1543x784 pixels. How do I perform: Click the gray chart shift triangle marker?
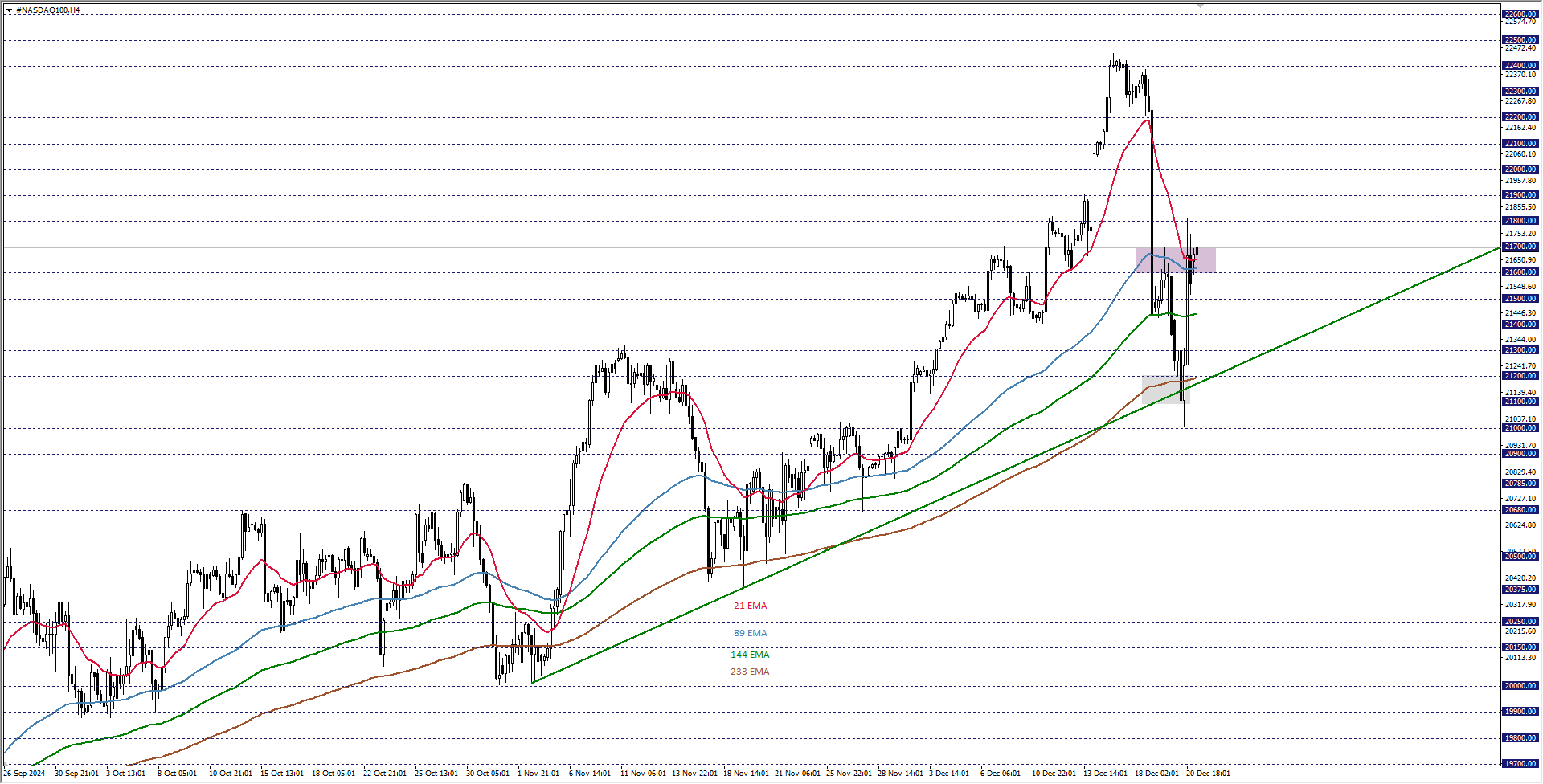coord(1200,6)
